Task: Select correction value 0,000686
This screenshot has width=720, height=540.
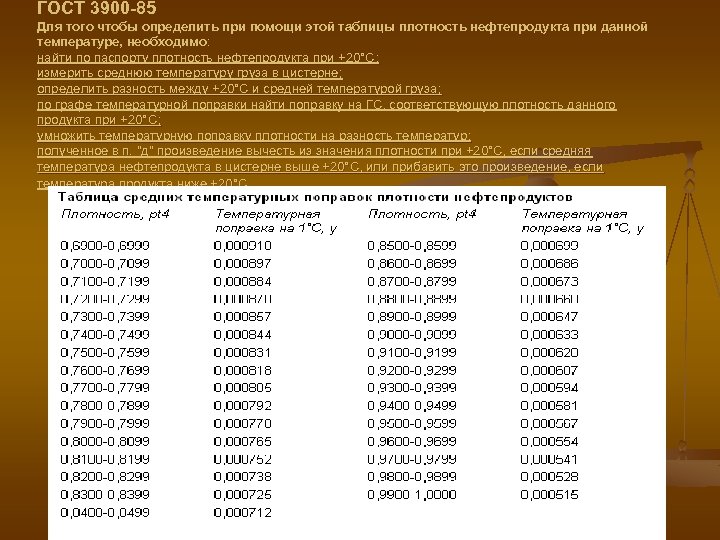Action: [549, 264]
